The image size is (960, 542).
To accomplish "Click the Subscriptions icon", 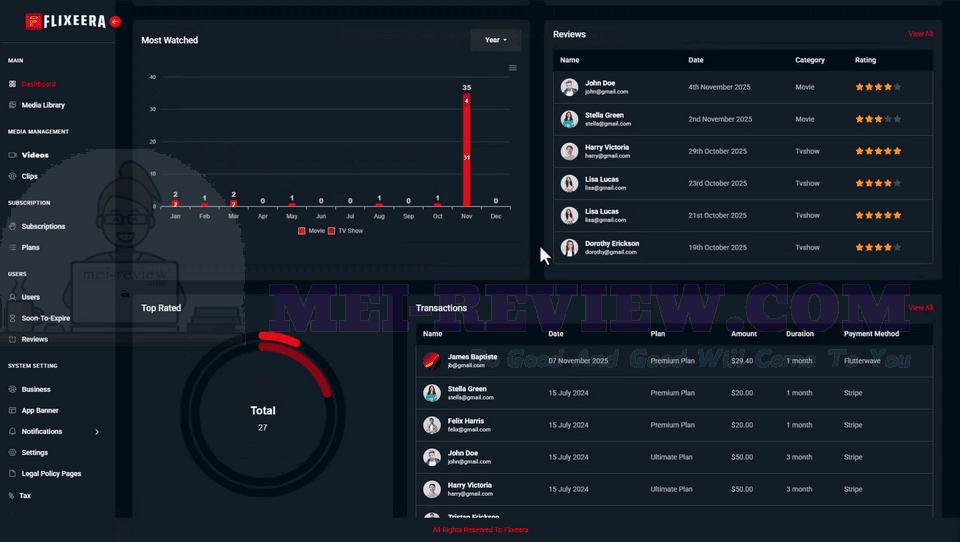I will tap(12, 226).
